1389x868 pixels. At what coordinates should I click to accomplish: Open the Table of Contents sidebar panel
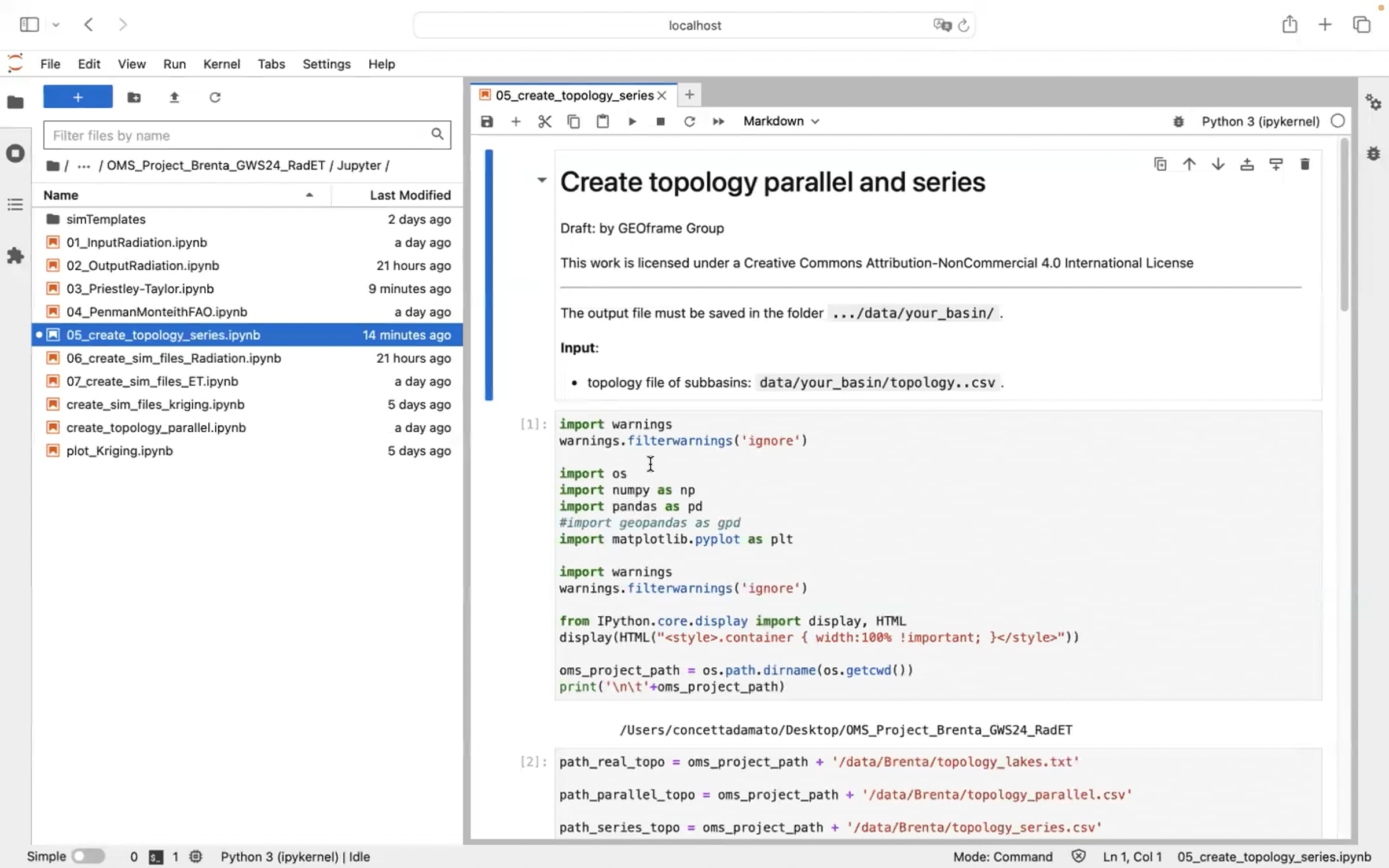click(x=15, y=204)
